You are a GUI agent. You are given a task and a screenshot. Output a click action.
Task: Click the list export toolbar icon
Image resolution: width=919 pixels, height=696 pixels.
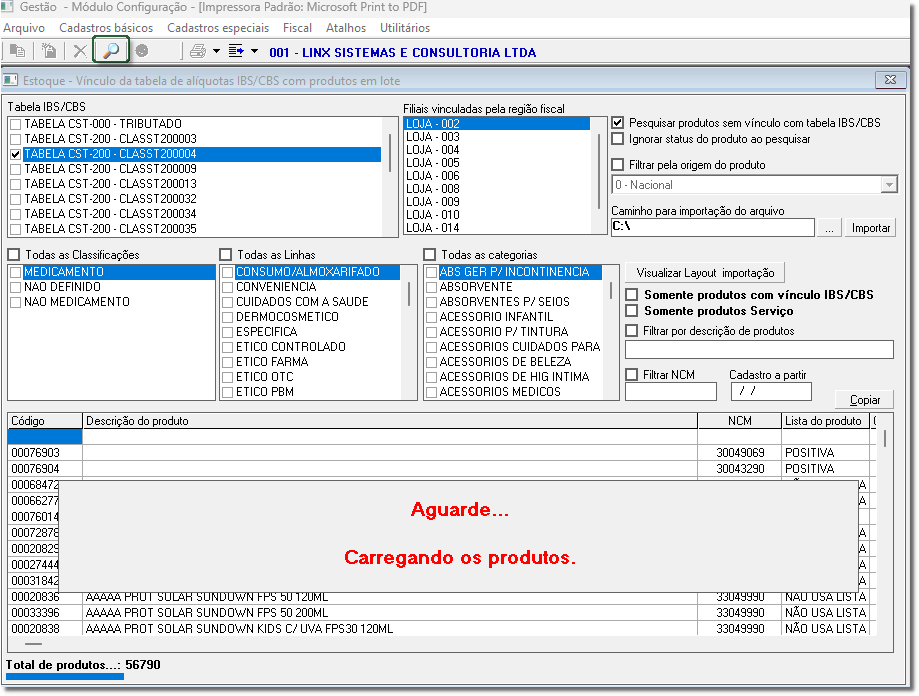[236, 51]
